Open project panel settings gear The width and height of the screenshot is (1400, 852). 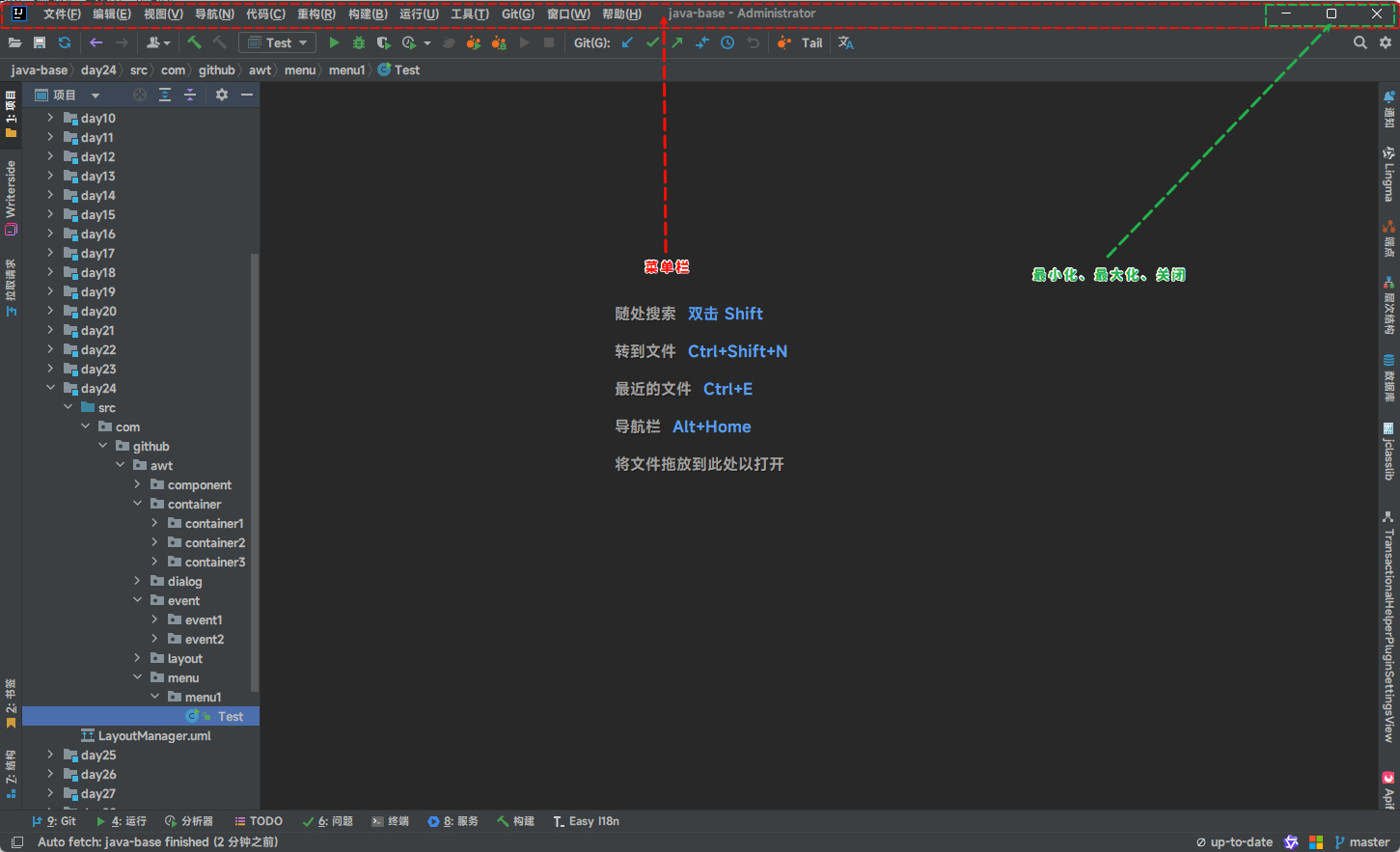click(222, 95)
